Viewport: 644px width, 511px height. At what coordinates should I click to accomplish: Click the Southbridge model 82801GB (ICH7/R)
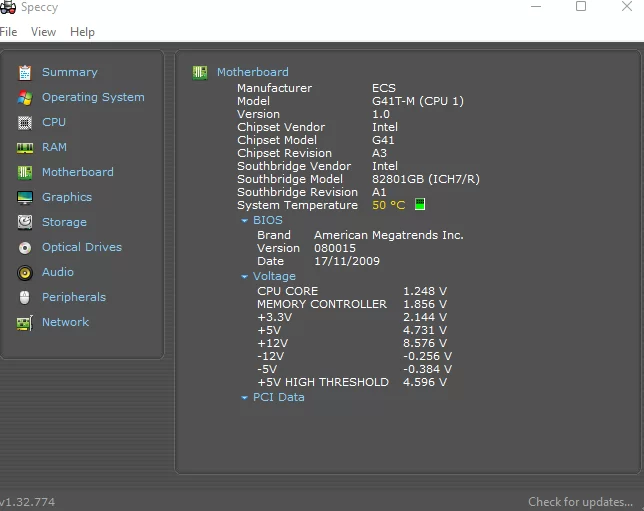pos(426,179)
